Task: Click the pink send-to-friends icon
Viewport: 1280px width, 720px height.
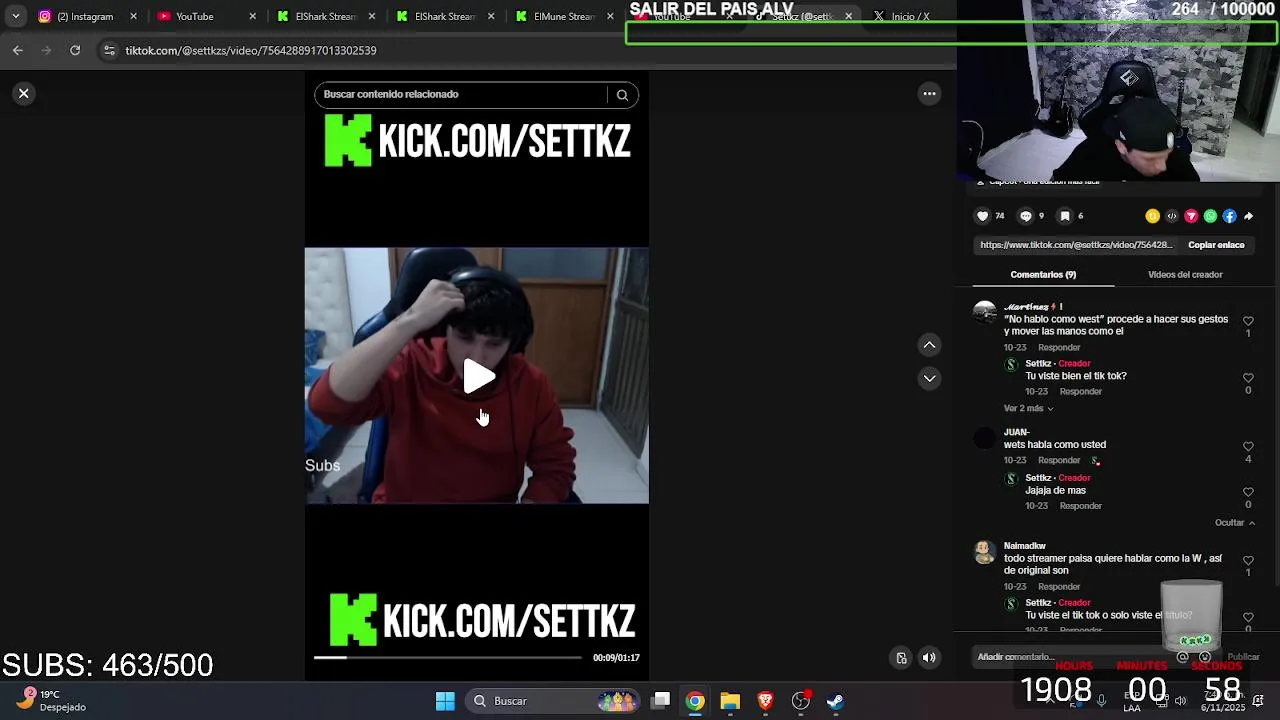Action: 1191,216
